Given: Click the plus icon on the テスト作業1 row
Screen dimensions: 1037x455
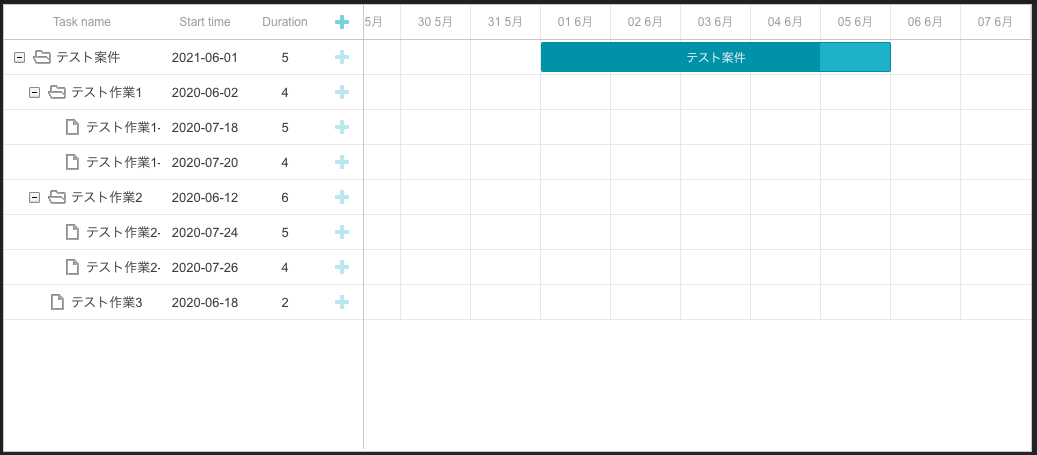Looking at the screenshot, I should point(342,93).
